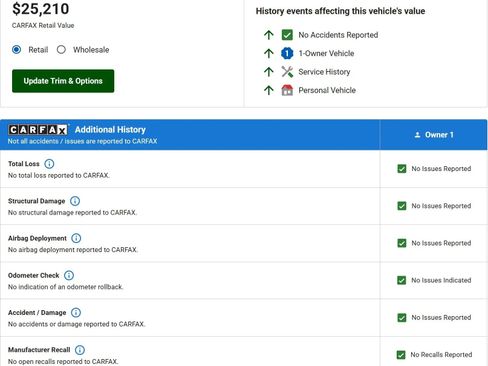This screenshot has width=488, height=366.
Task: Click 'Not all accidents / issues are reported' note
Action: click(x=82, y=141)
